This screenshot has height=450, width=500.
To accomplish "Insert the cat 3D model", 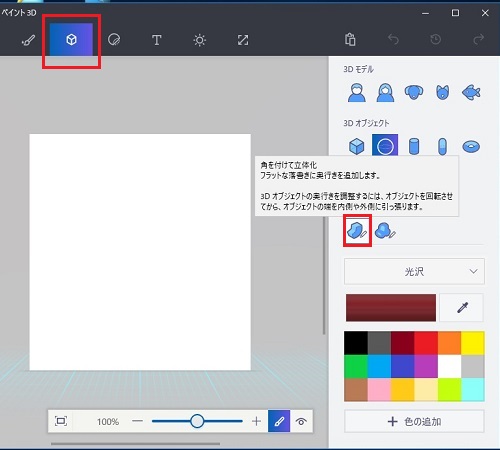I will pyautogui.click(x=442, y=92).
